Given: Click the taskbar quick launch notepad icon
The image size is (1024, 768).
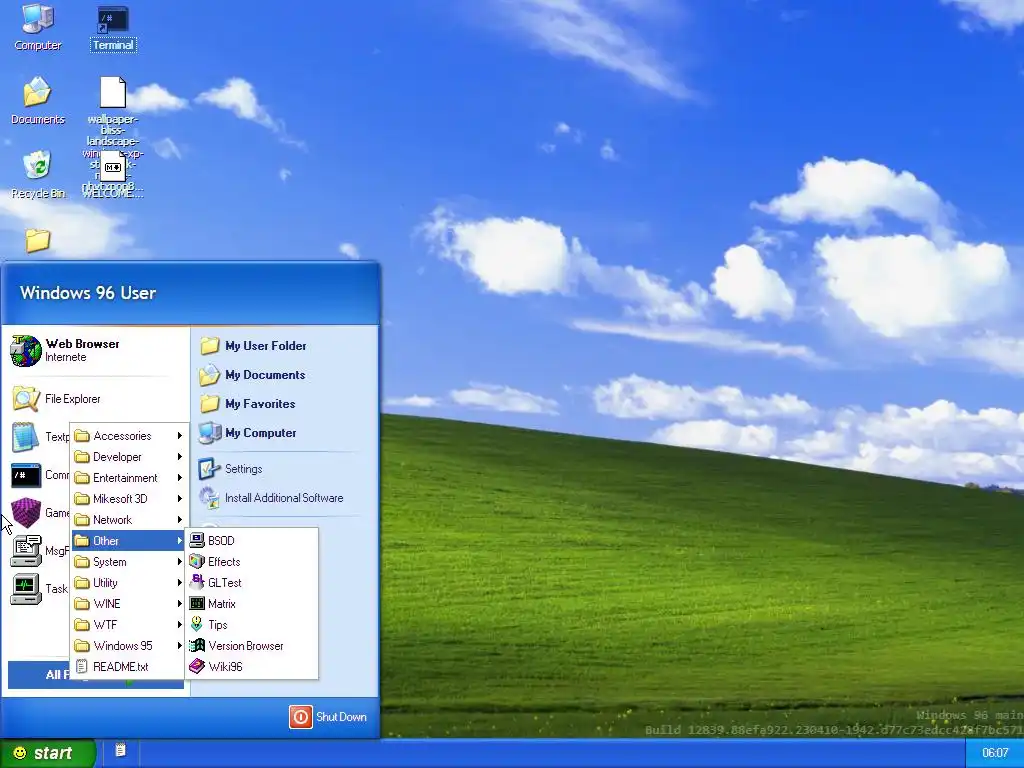Looking at the screenshot, I should [120, 750].
